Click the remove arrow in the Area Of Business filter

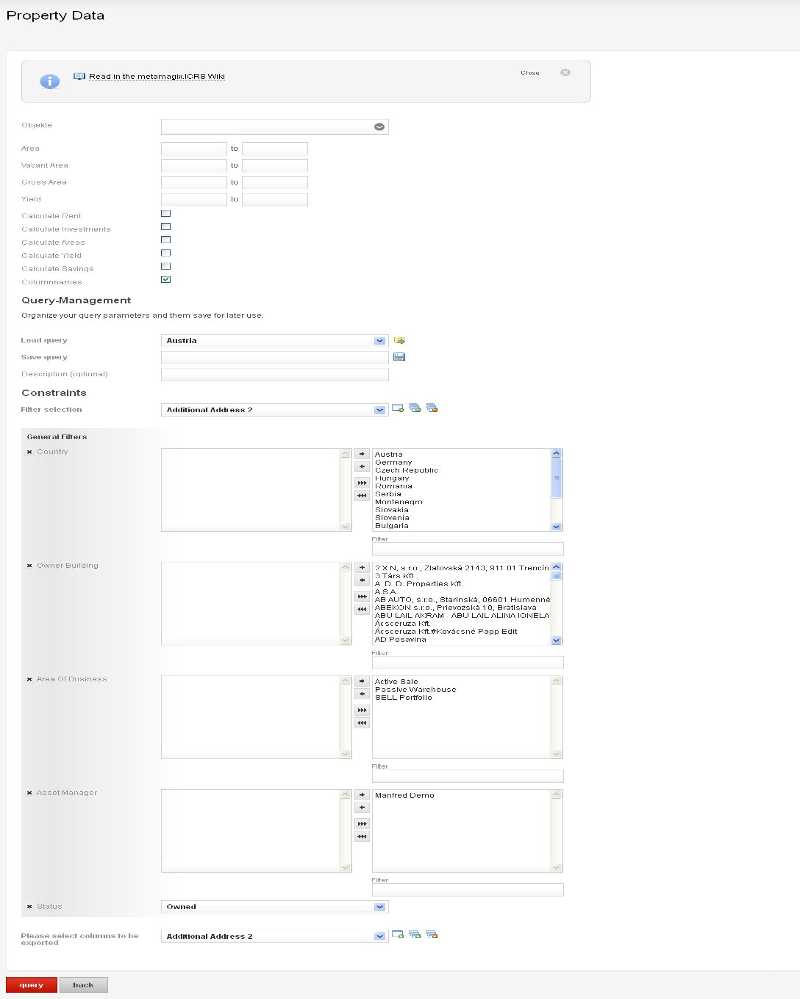pos(362,694)
